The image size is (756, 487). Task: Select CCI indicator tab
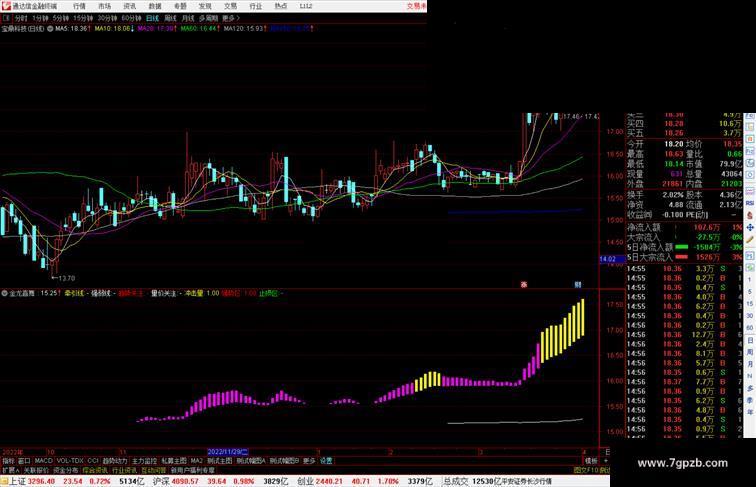pyautogui.click(x=93, y=461)
